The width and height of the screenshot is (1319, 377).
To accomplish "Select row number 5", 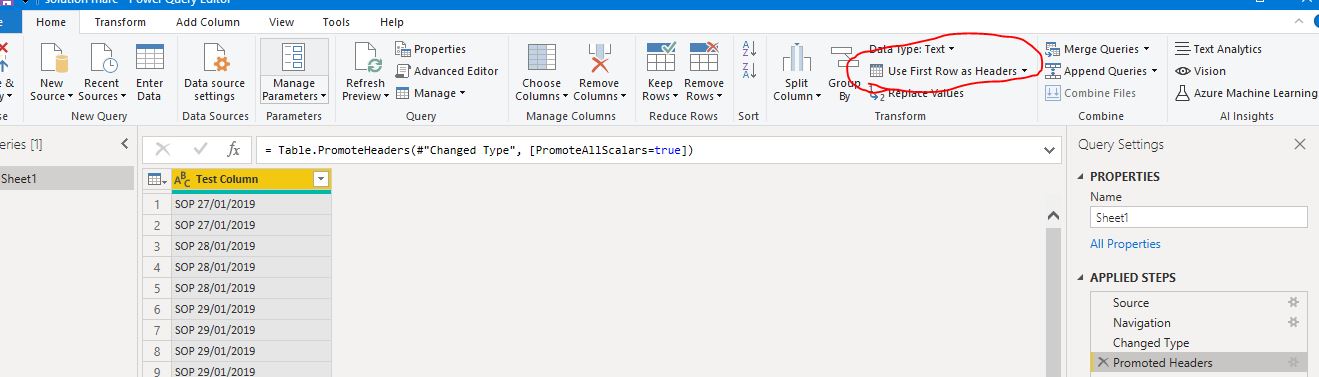I will coord(157,288).
